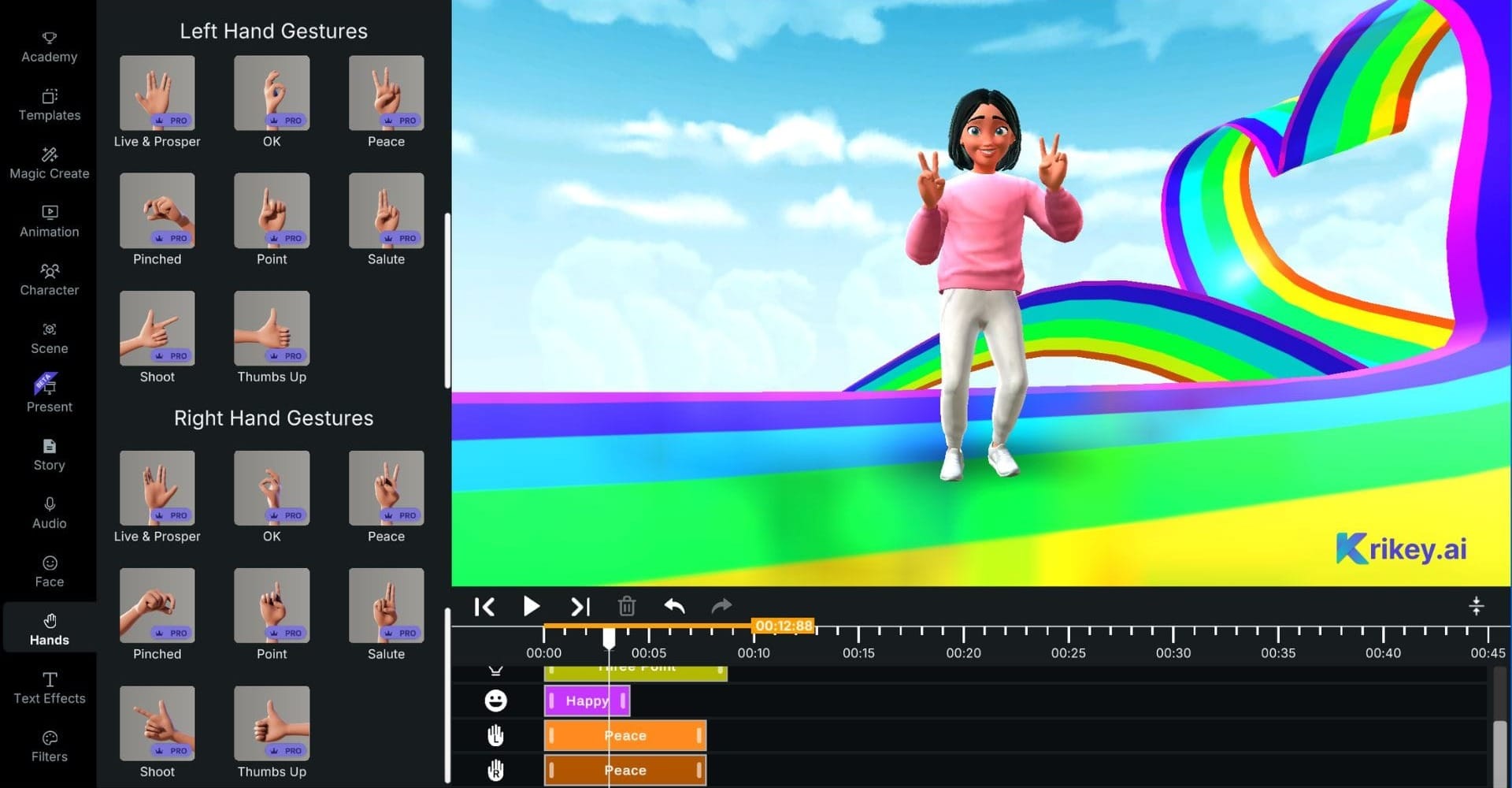1512x788 pixels.
Task: Skip to the start of the timeline
Action: (484, 606)
